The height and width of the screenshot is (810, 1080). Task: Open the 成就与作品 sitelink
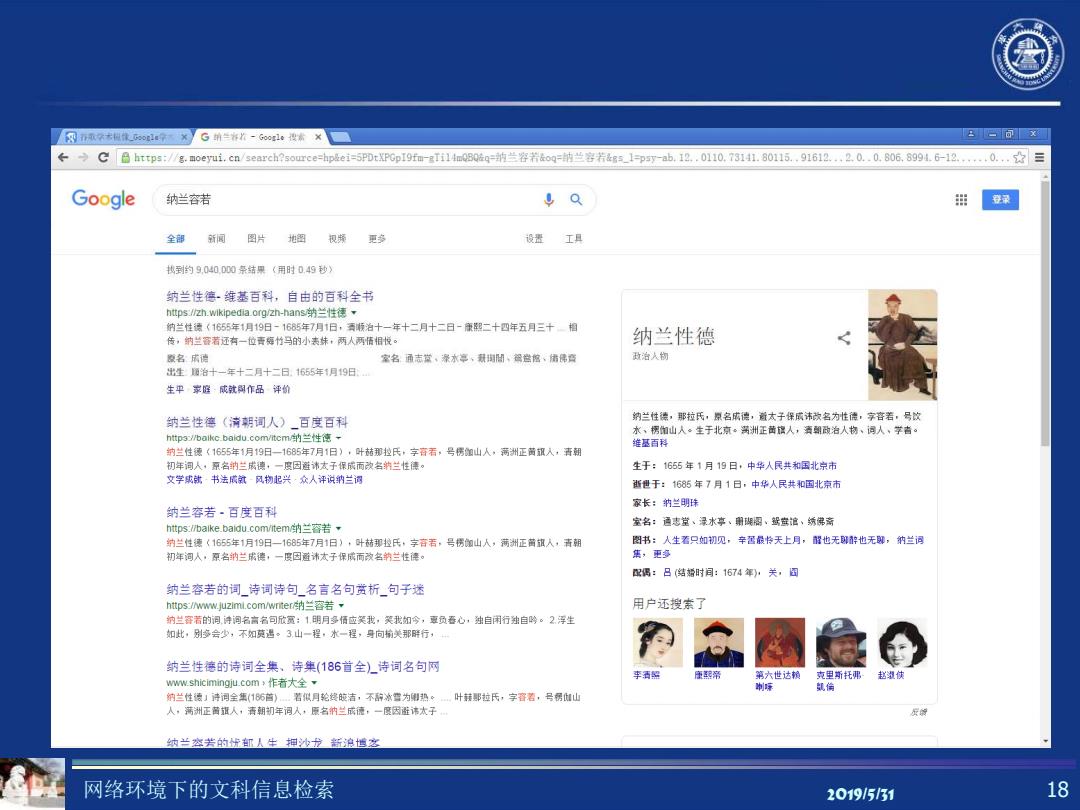(x=242, y=389)
